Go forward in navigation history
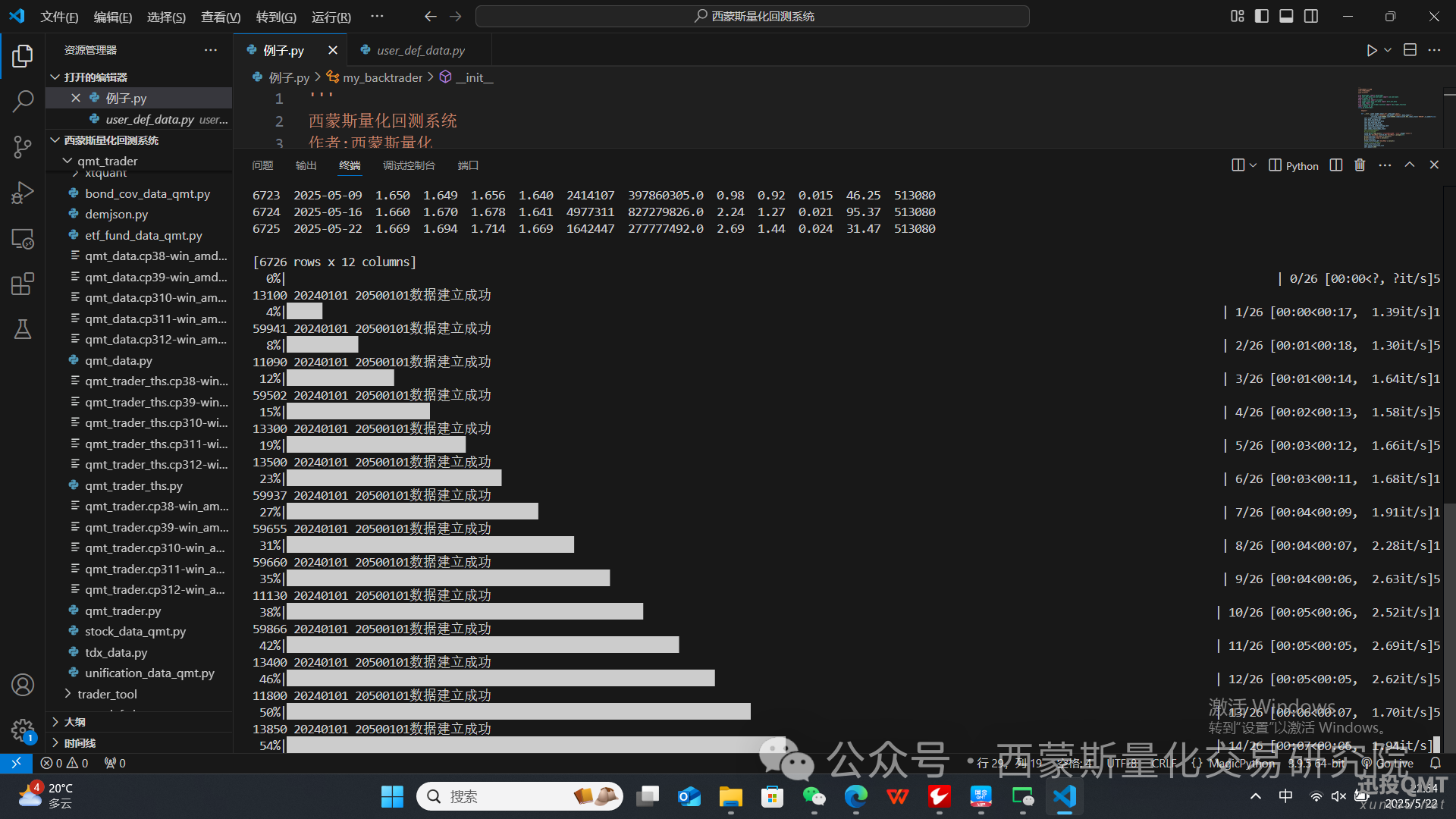 click(455, 16)
